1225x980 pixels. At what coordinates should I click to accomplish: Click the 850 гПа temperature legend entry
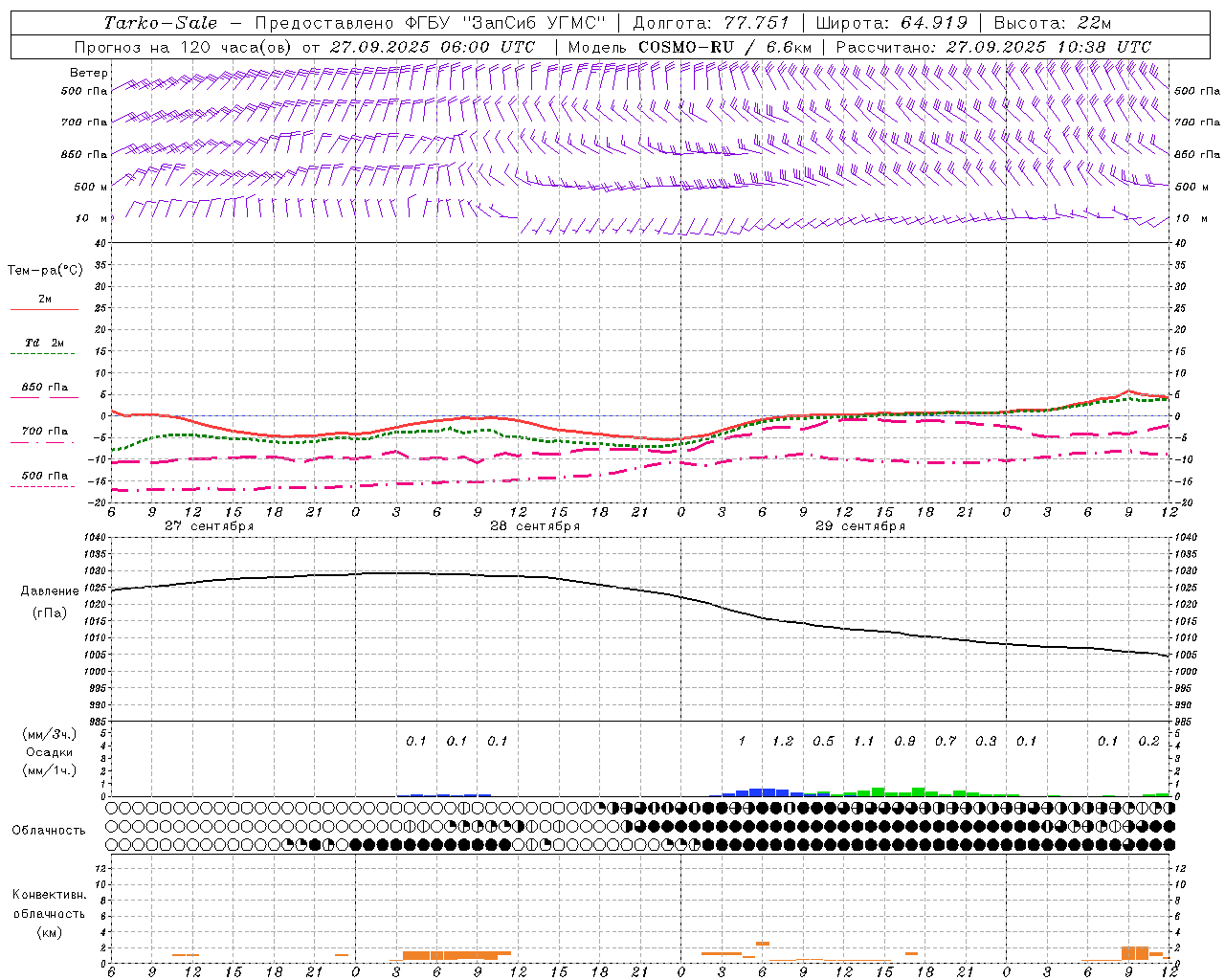coord(44,388)
